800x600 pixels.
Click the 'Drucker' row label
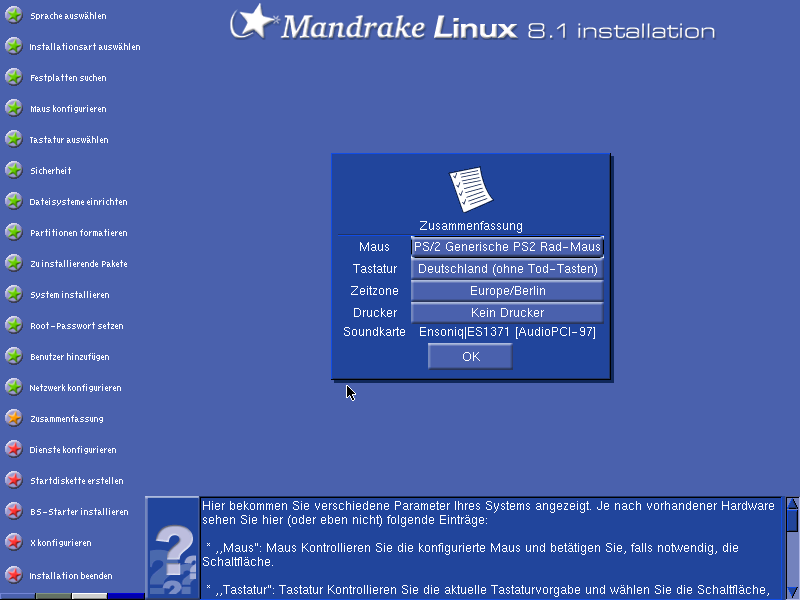point(374,313)
